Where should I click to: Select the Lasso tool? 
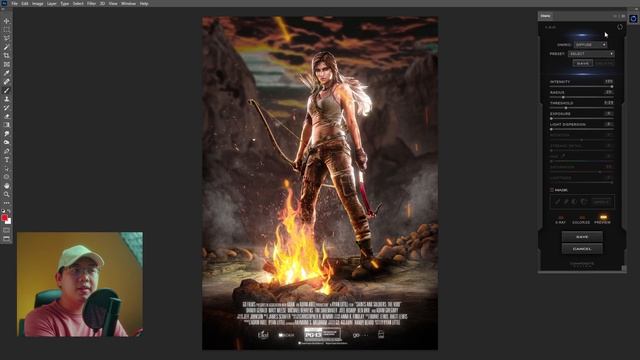click(x=7, y=38)
